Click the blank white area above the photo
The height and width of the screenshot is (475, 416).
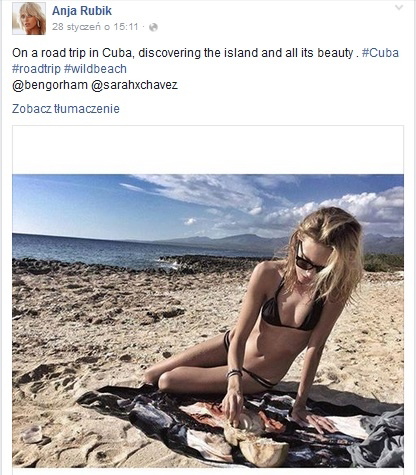pos(208,150)
